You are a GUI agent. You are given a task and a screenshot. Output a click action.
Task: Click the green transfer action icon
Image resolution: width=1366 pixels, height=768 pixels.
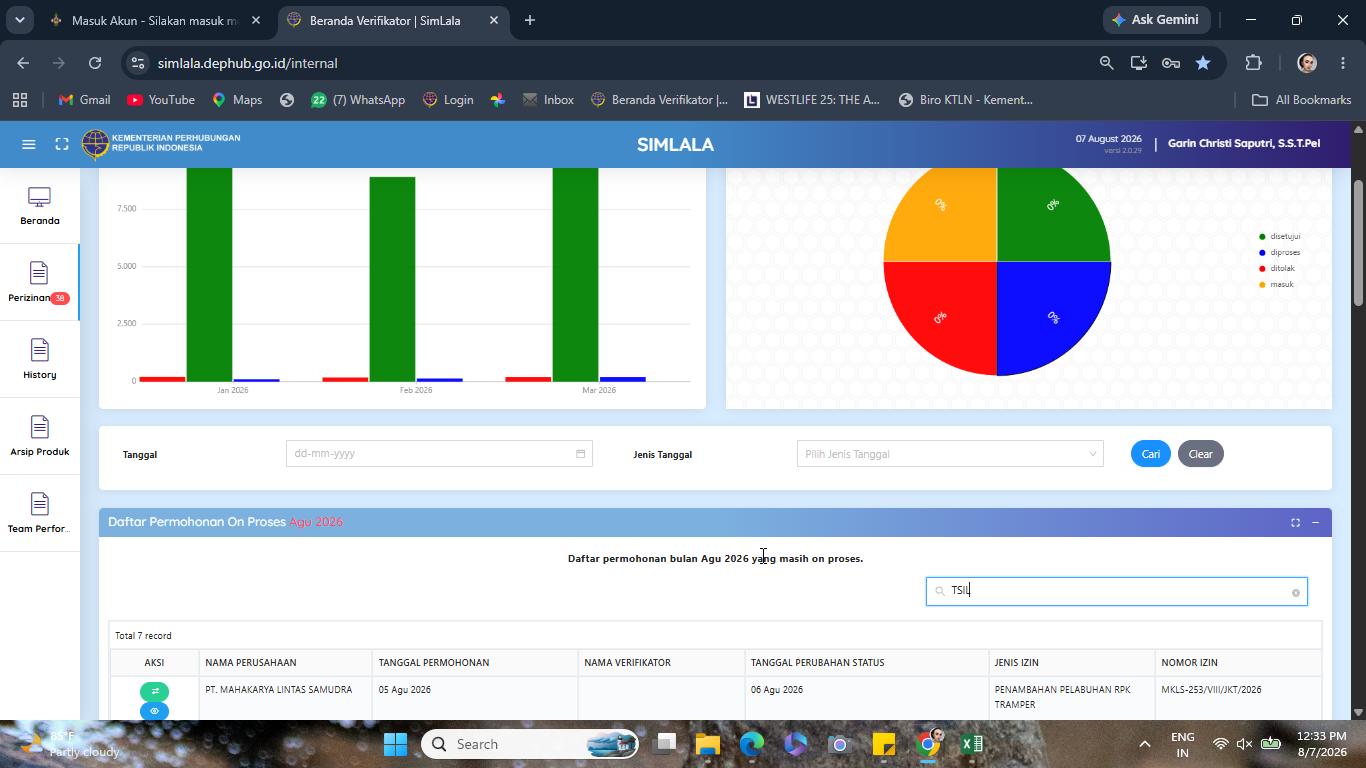coord(154,691)
